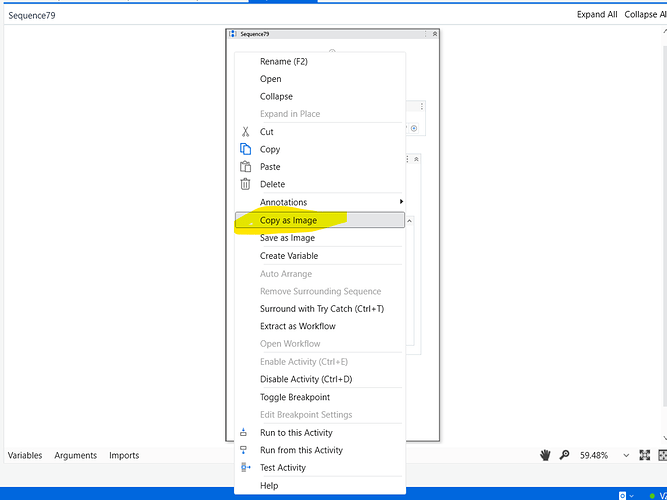
Task: Open Sequence79 header options dots menu
Action: (426, 34)
